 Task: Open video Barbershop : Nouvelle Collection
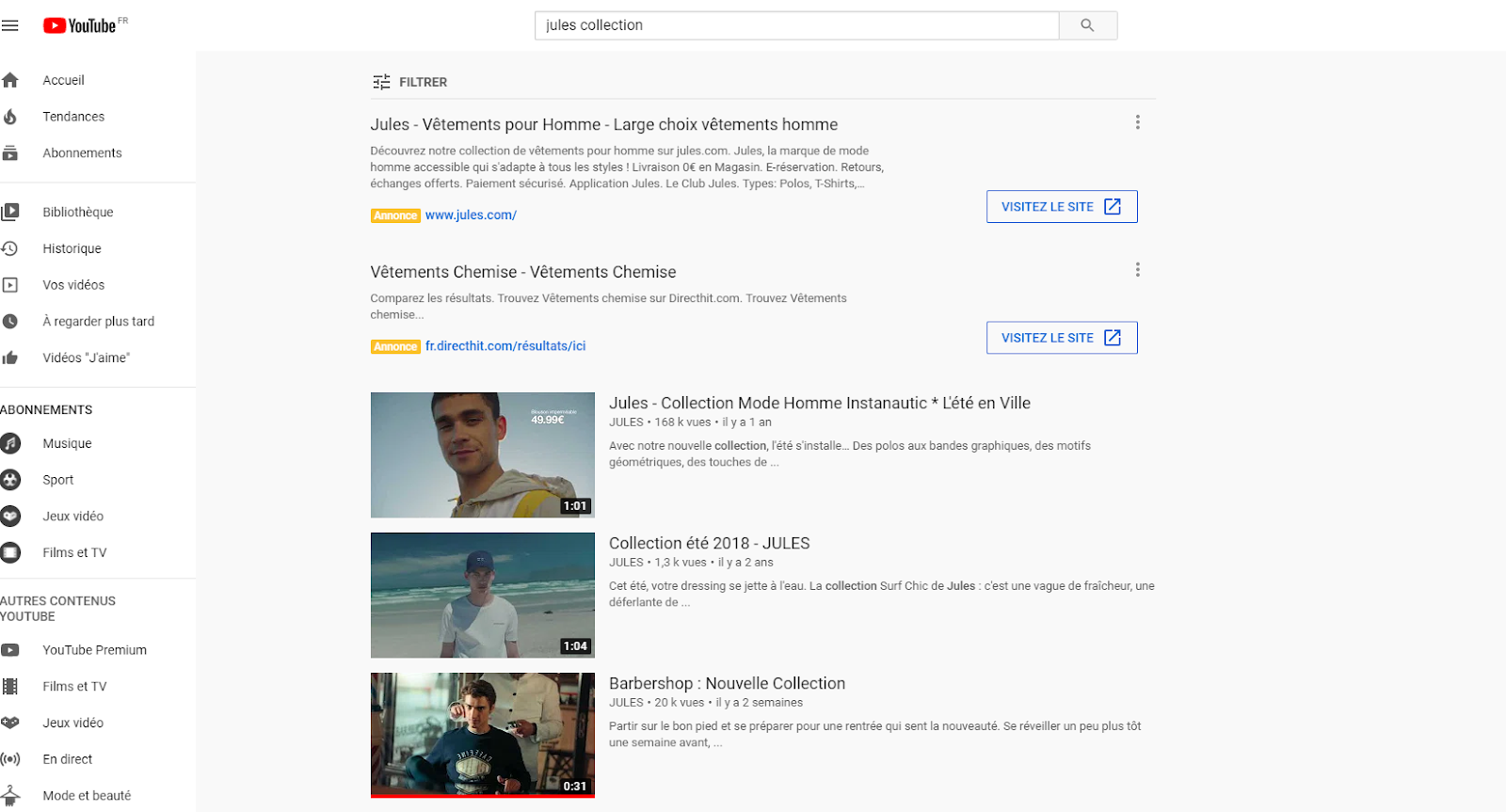727,683
